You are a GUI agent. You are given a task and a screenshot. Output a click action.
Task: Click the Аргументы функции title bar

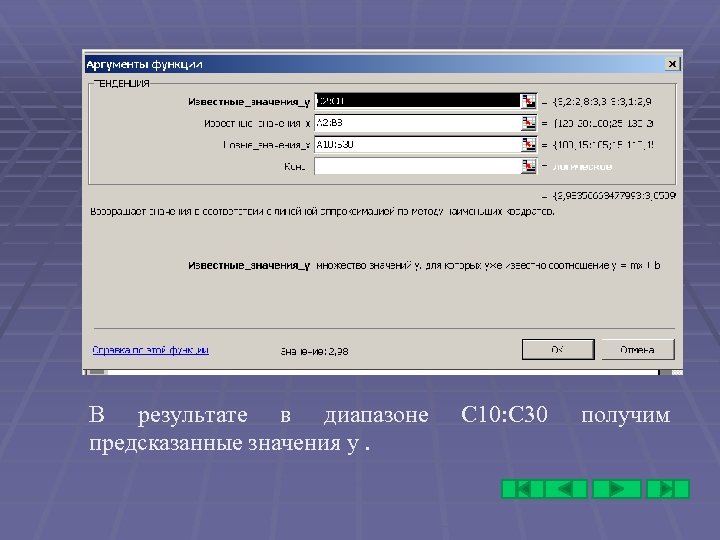[x=374, y=64]
